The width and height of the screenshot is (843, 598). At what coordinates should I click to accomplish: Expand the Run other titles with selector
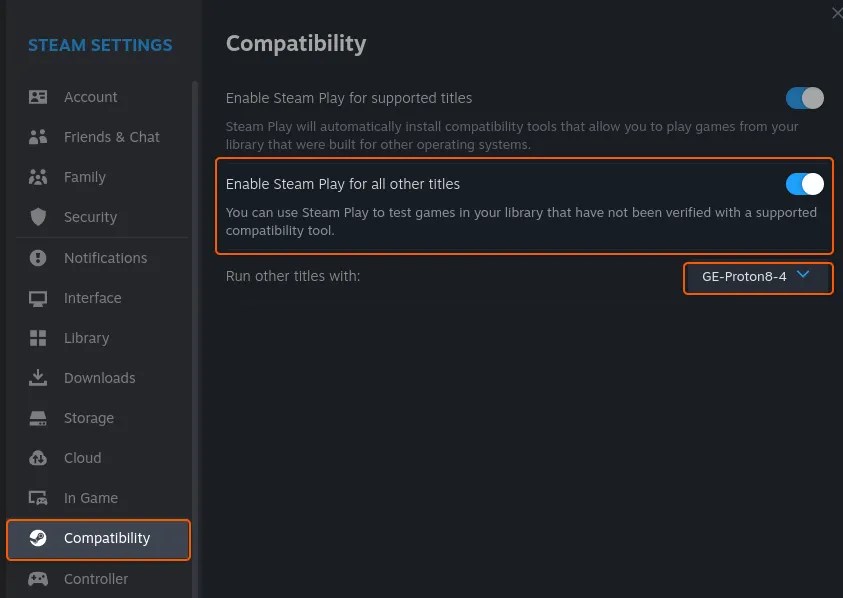pyautogui.click(x=757, y=277)
